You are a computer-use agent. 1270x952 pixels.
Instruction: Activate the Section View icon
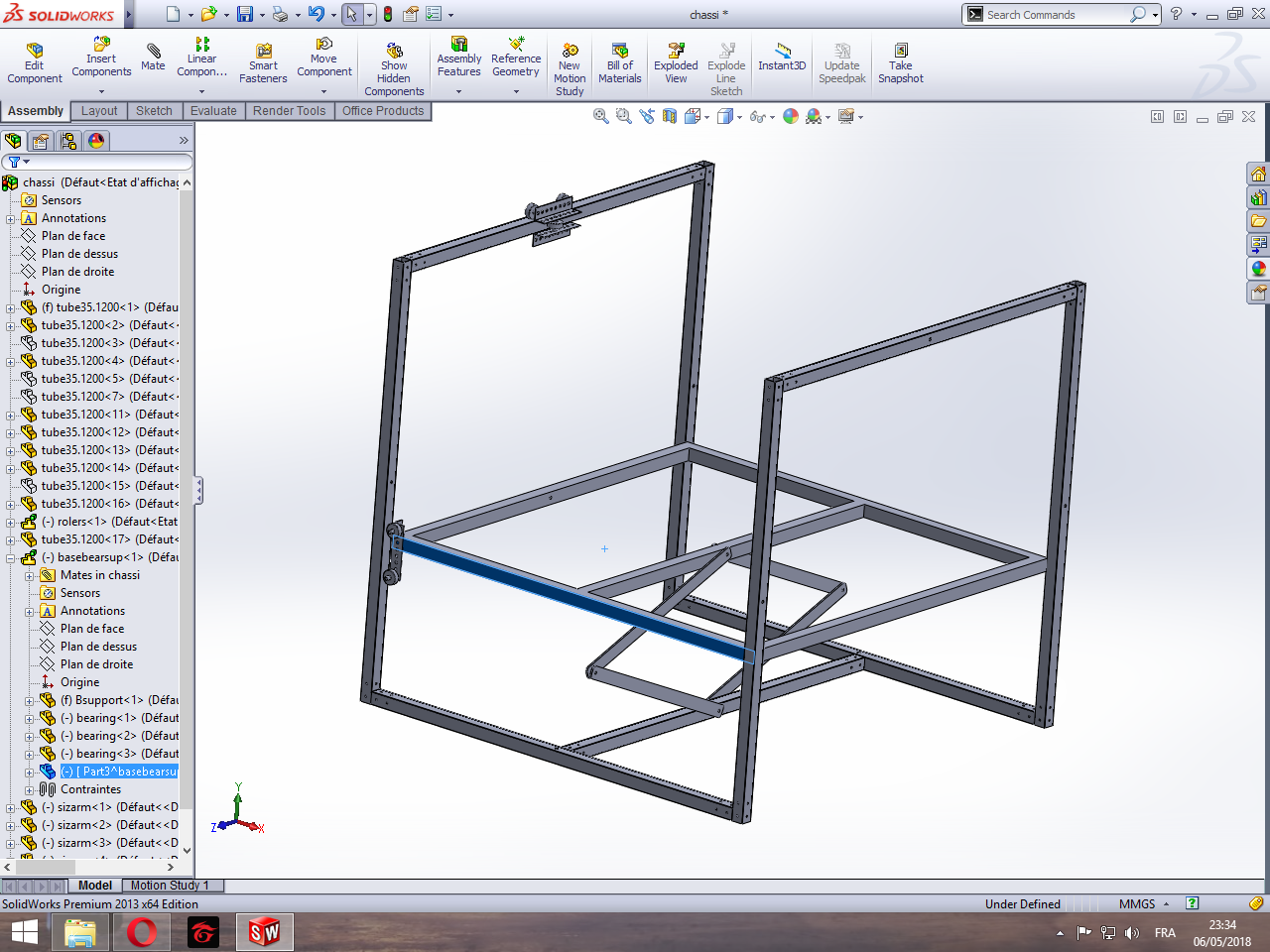(670, 116)
